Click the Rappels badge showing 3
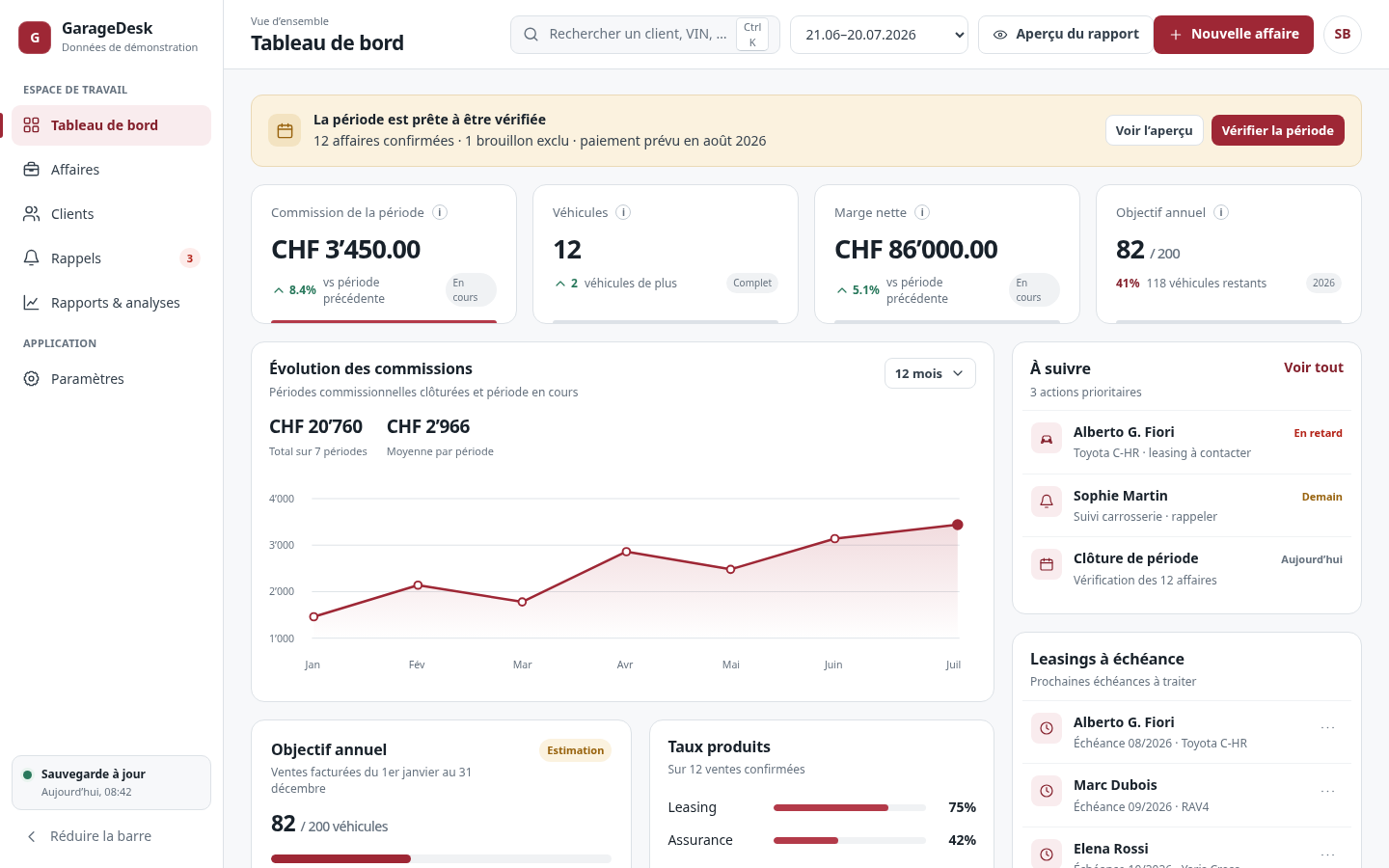1389x868 pixels. pos(190,258)
